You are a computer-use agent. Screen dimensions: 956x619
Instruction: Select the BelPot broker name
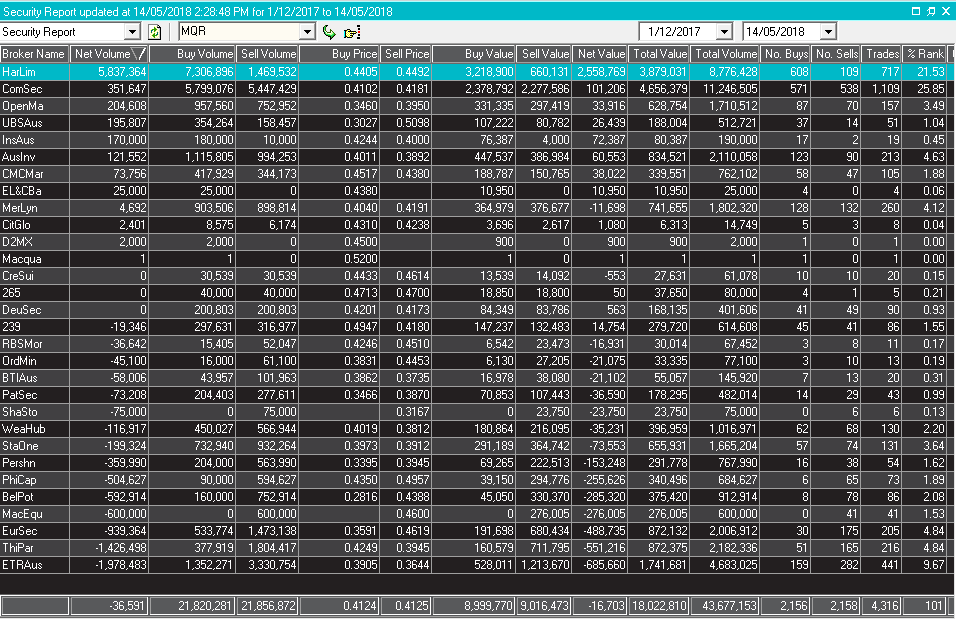pyautogui.click(x=18, y=498)
